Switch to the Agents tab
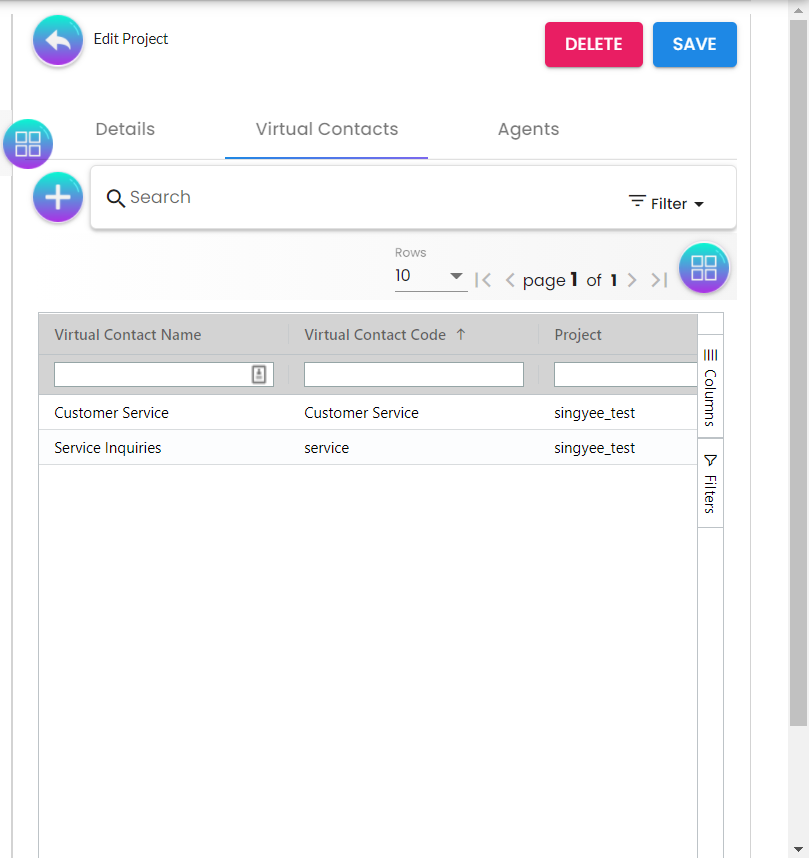The width and height of the screenshot is (809, 858). coord(528,129)
